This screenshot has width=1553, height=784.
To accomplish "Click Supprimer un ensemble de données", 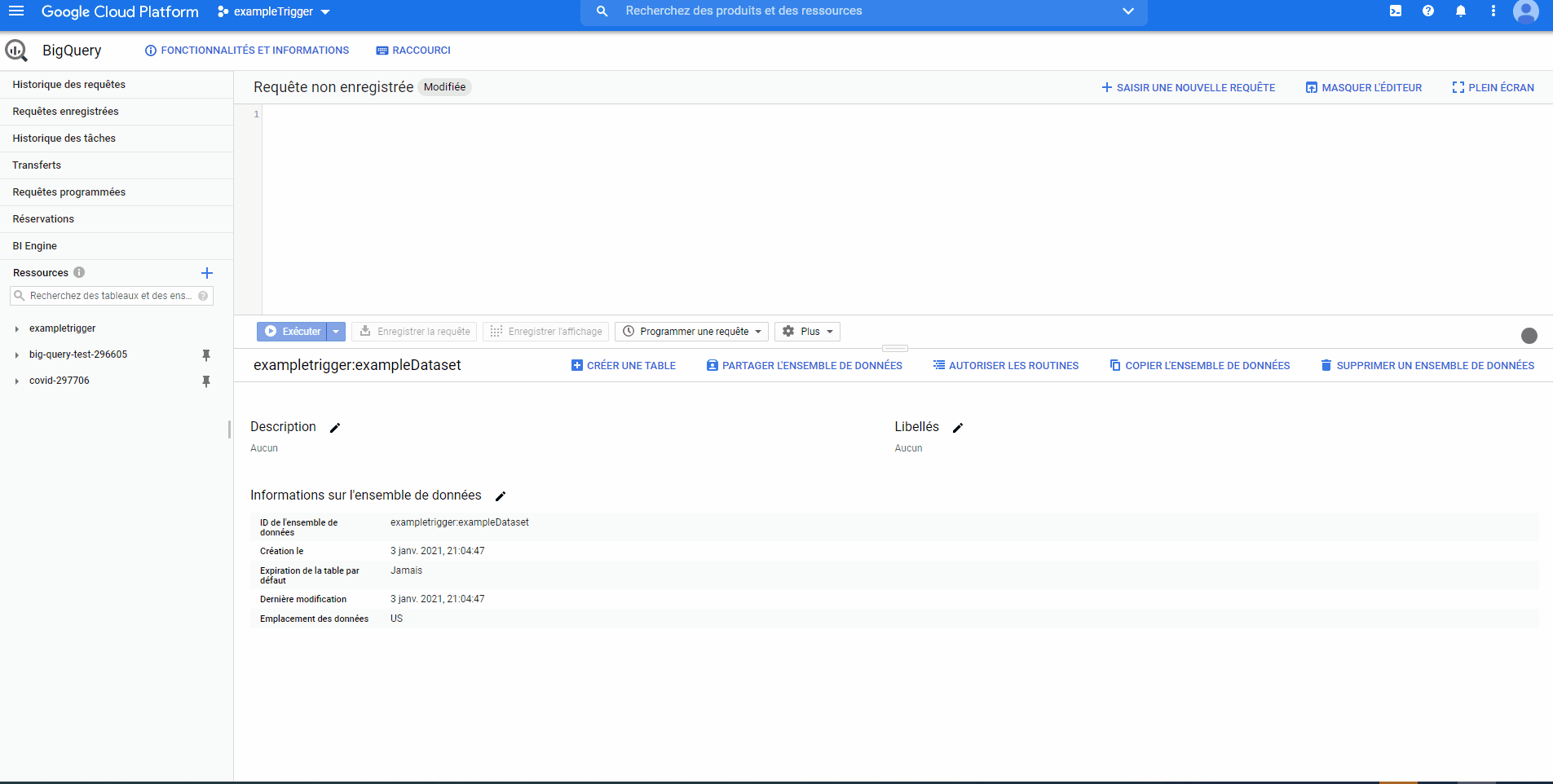I will 1427,366.
